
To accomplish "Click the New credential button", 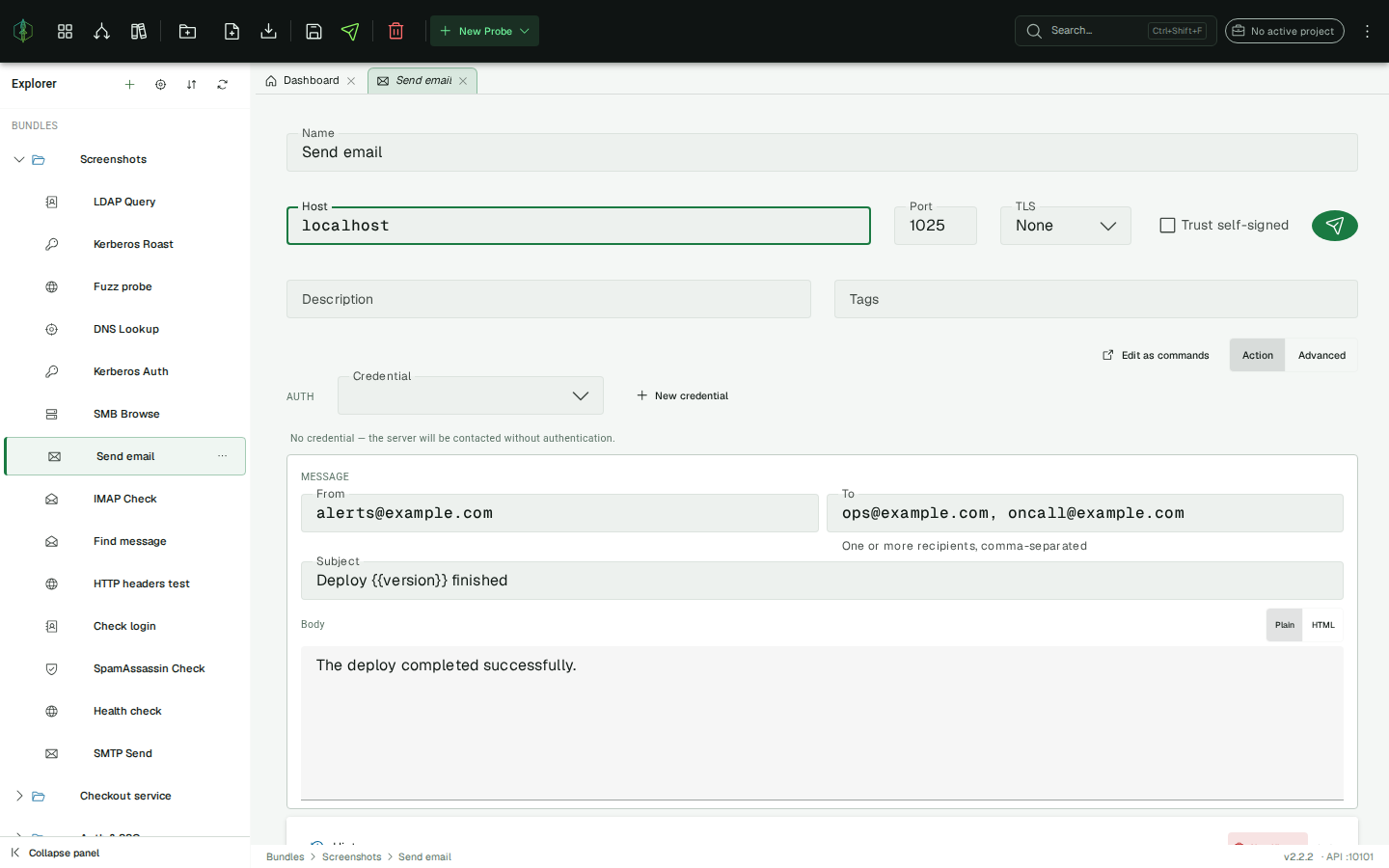I will (683, 395).
